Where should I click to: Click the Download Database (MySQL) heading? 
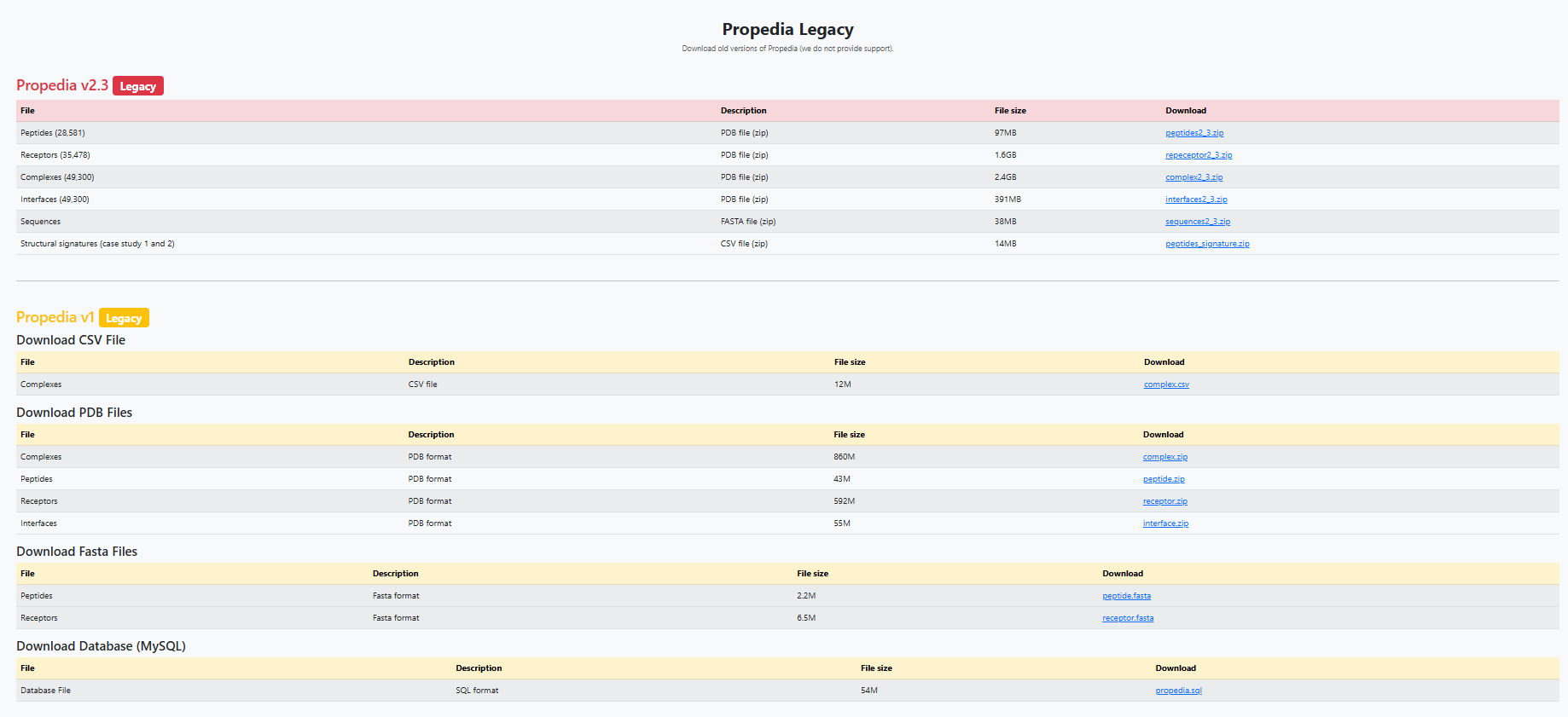click(x=101, y=646)
